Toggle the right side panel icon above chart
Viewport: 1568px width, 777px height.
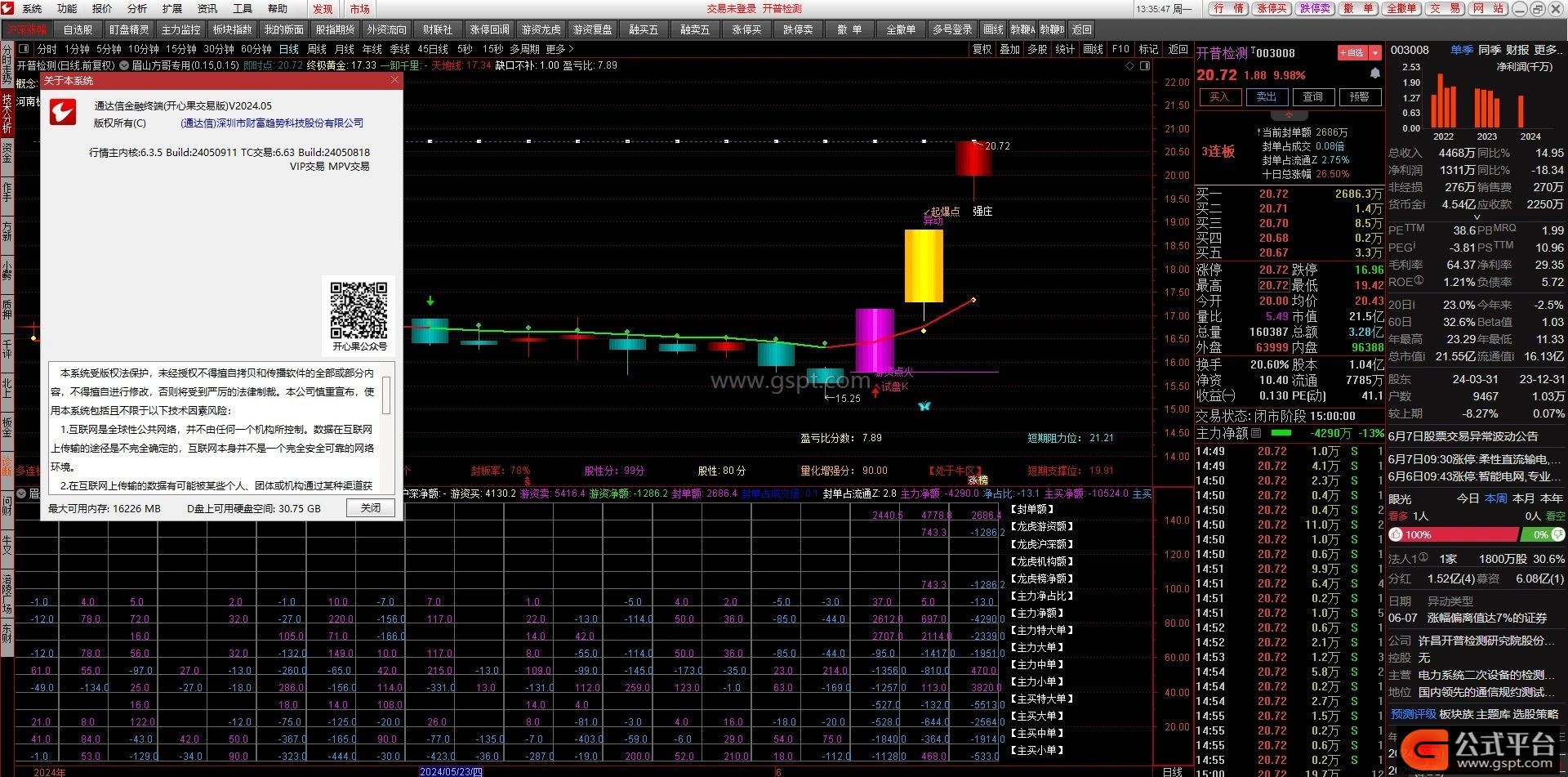pos(1146,65)
